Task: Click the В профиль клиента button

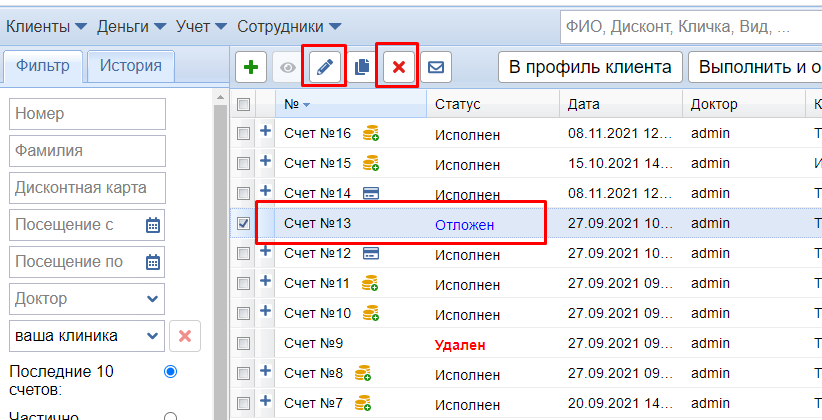Action: [589, 67]
